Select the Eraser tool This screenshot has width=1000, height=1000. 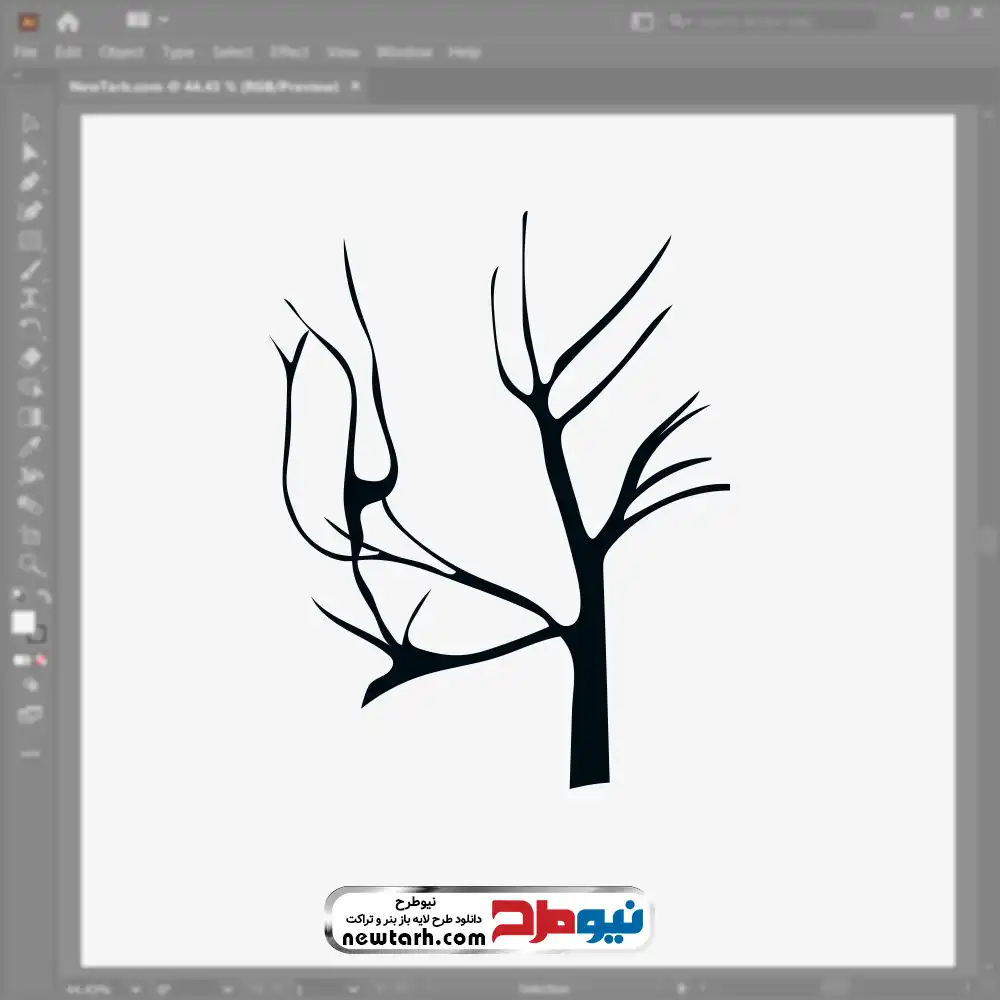(30, 357)
